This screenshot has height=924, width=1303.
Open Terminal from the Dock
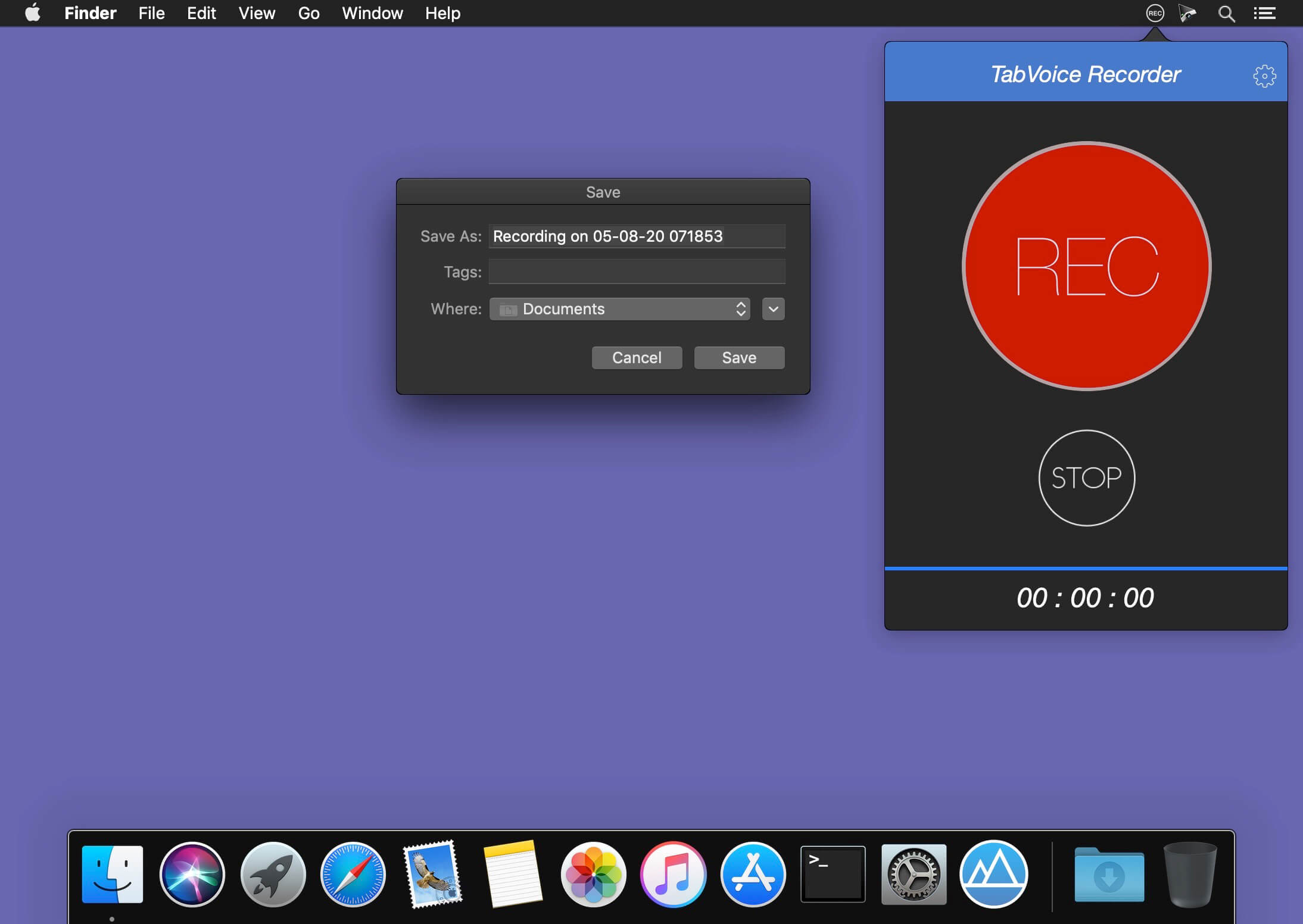click(833, 874)
